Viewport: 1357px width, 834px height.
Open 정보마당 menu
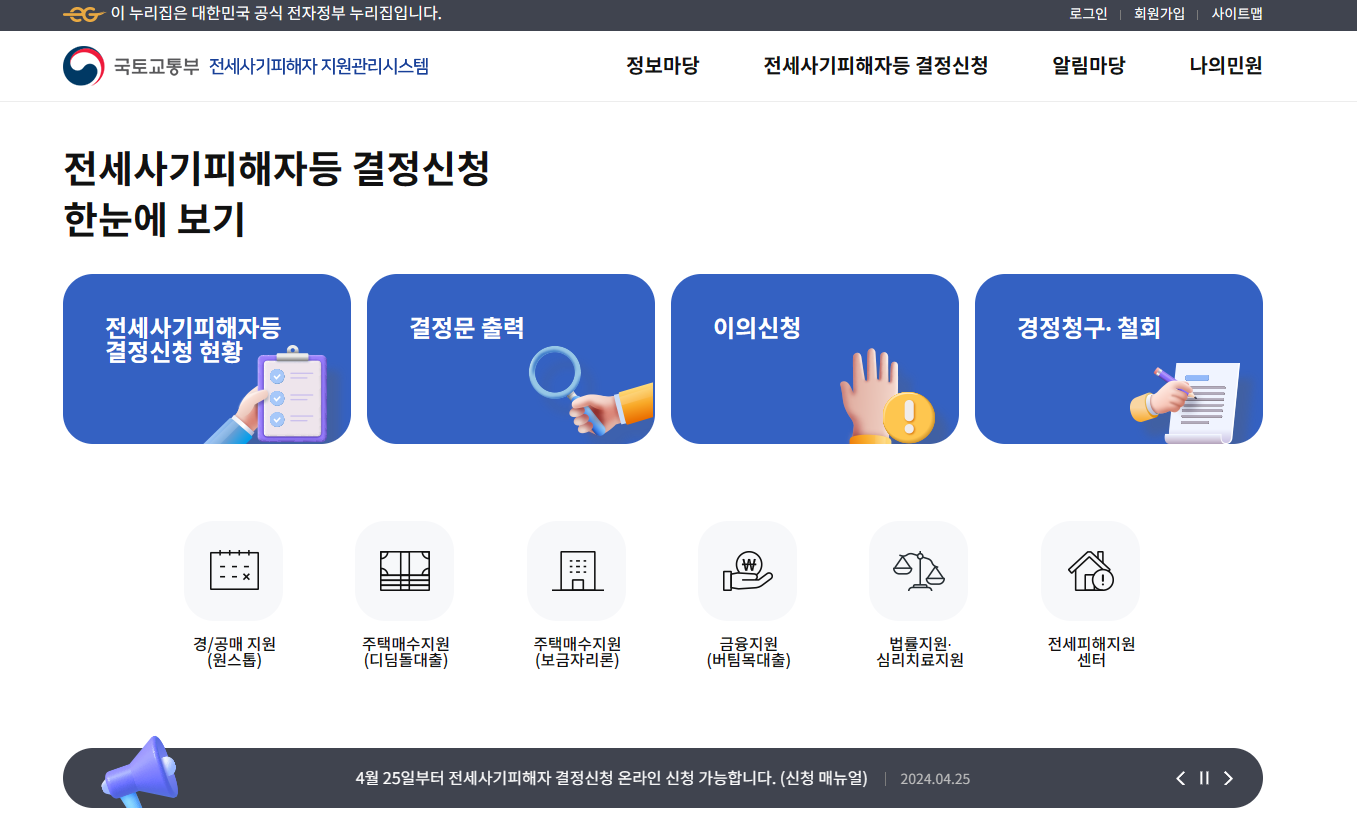pyautogui.click(x=662, y=66)
